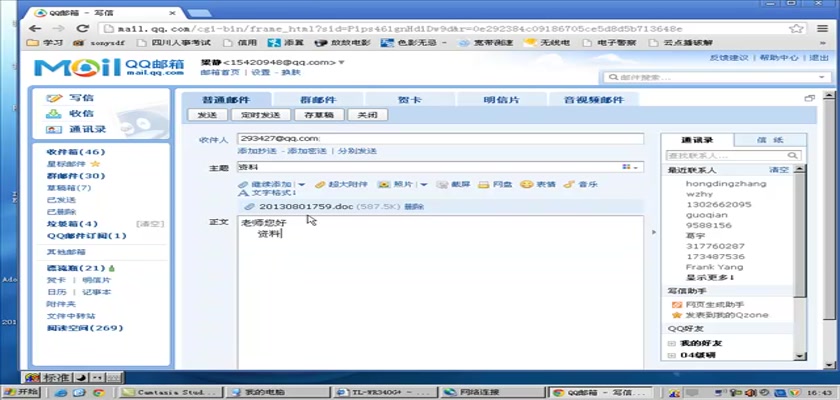The width and height of the screenshot is (840, 400).
Task: Click the 继续添加 paperclip attachment icon
Action: 243,184
